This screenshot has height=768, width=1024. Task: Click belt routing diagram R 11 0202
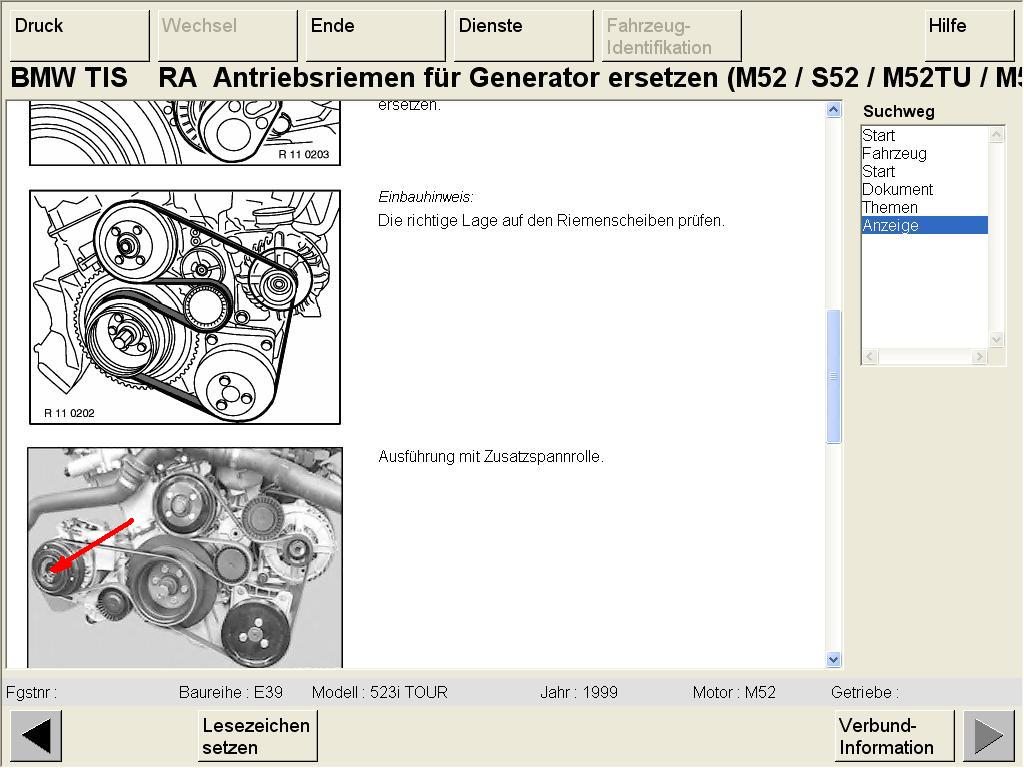[x=185, y=307]
